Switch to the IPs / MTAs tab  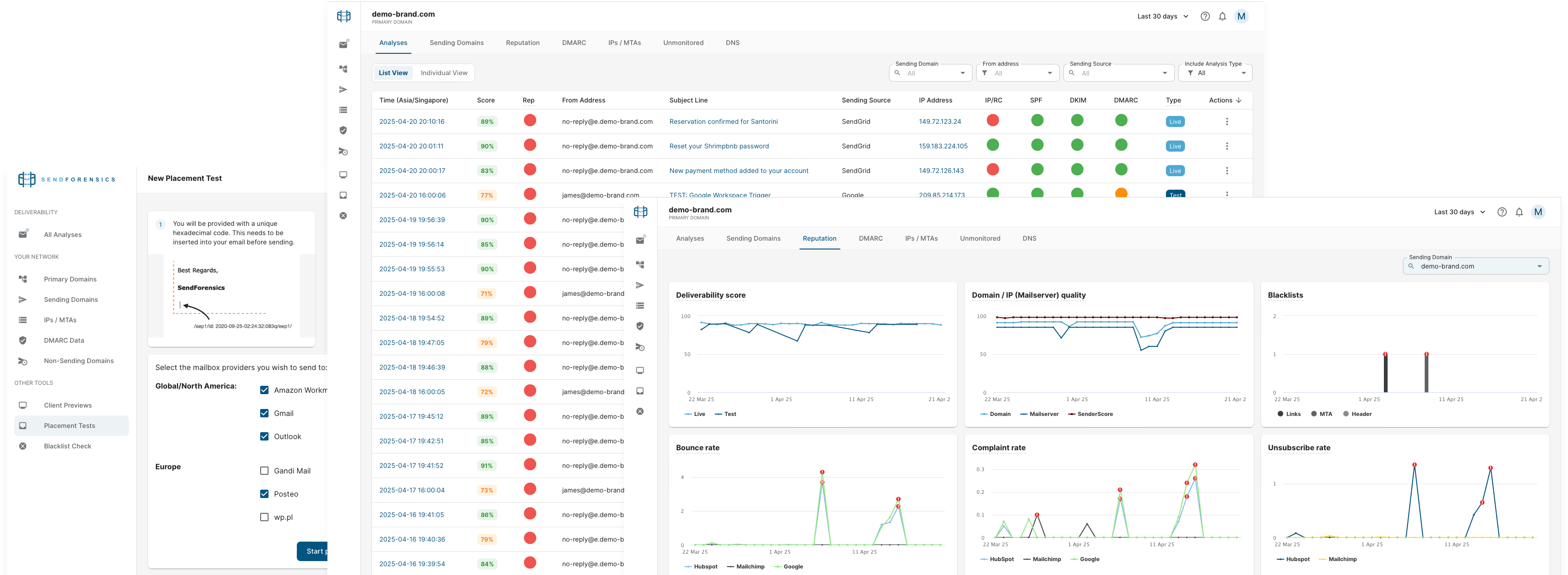click(x=624, y=43)
